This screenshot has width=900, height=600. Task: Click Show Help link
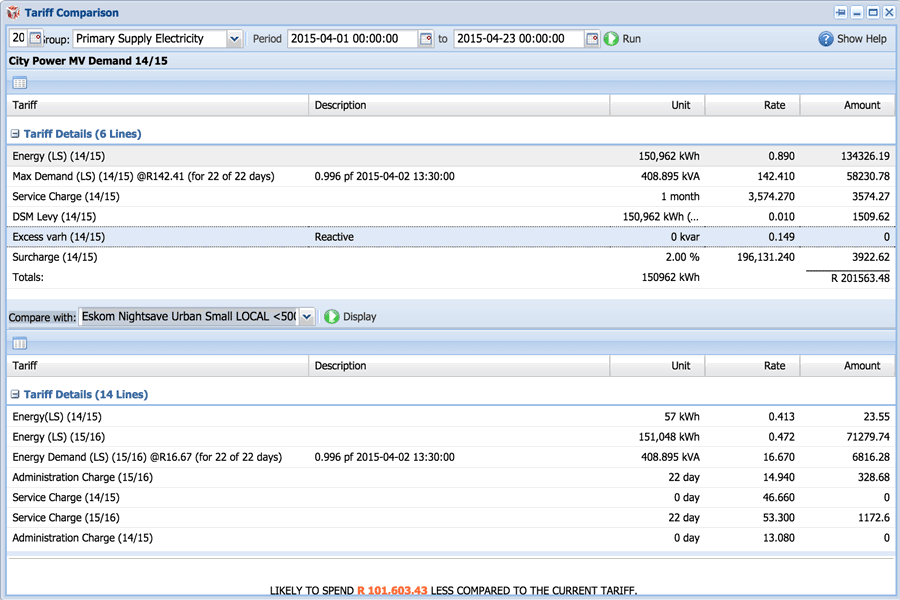862,38
